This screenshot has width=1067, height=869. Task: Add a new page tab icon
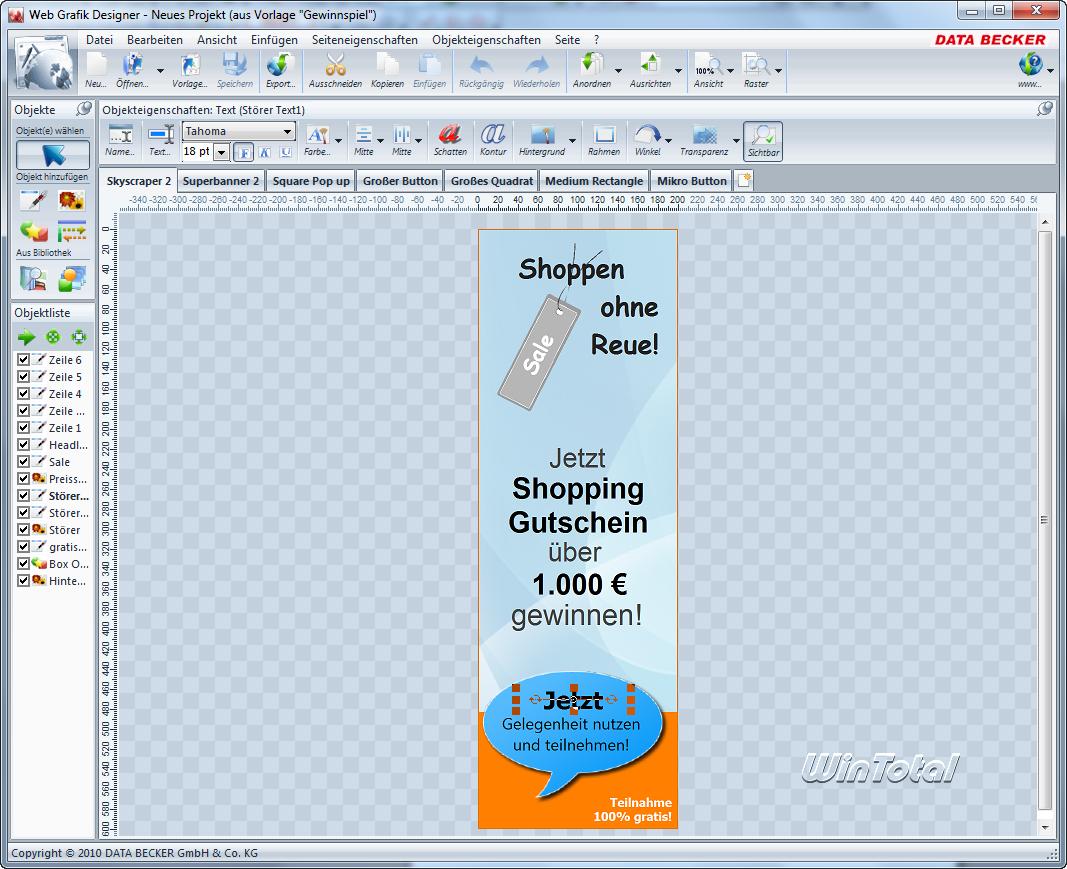[x=744, y=180]
